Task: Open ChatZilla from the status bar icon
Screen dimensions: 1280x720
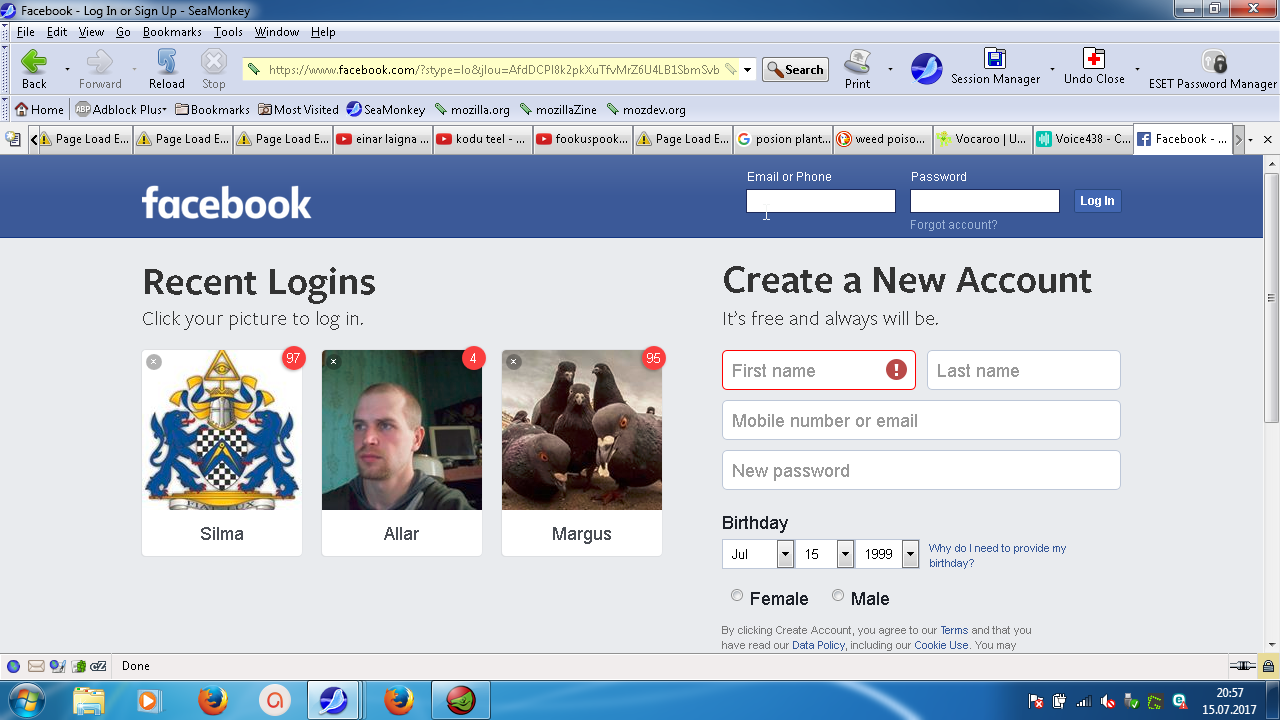Action: (x=98, y=666)
